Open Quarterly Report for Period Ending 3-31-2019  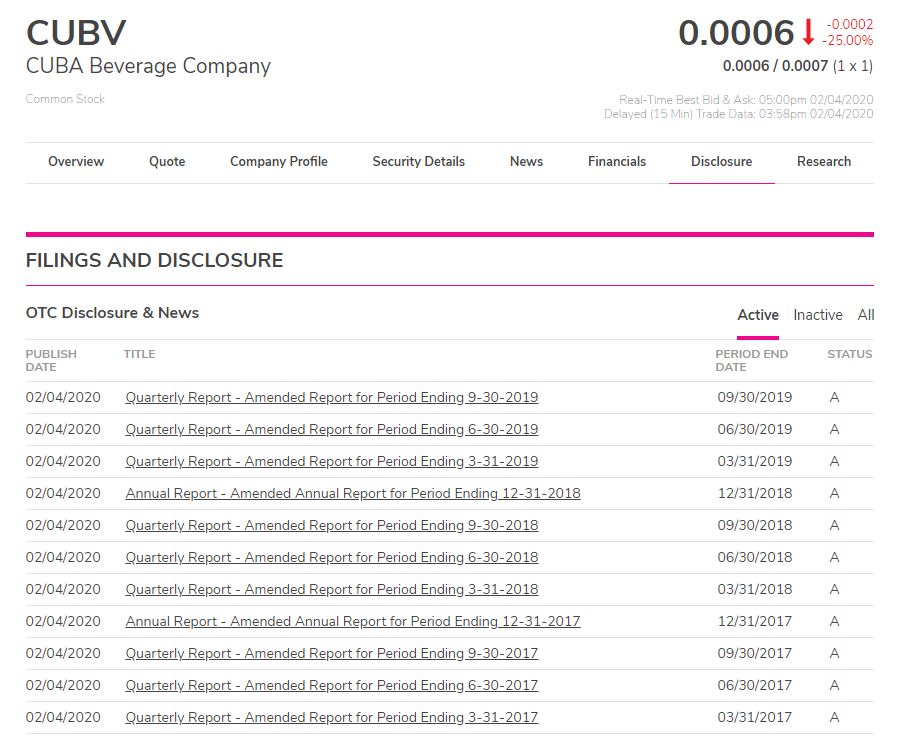coord(332,461)
